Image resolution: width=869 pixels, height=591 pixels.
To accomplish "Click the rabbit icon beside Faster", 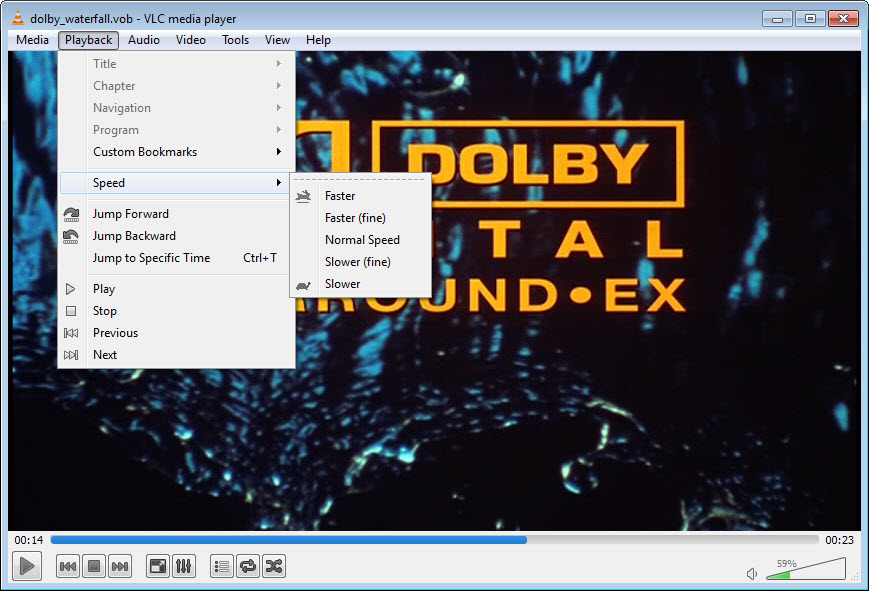I will coord(303,196).
